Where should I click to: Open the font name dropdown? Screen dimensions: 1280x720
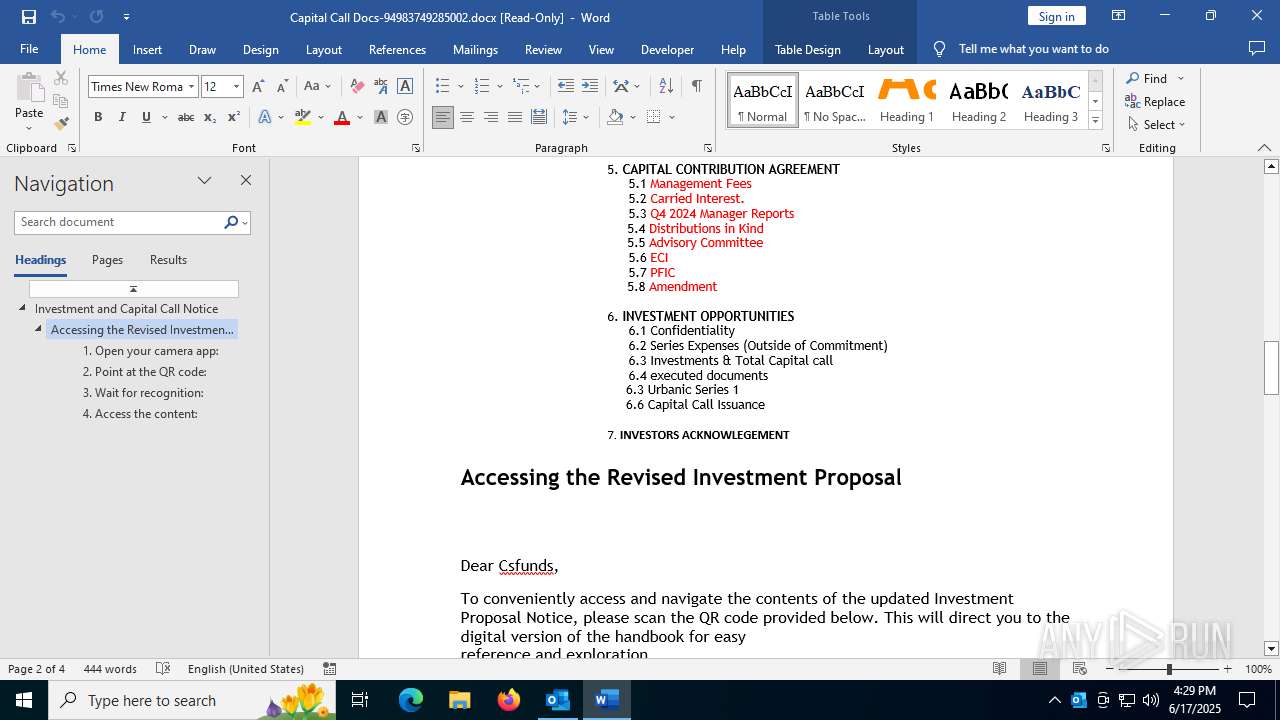191,87
